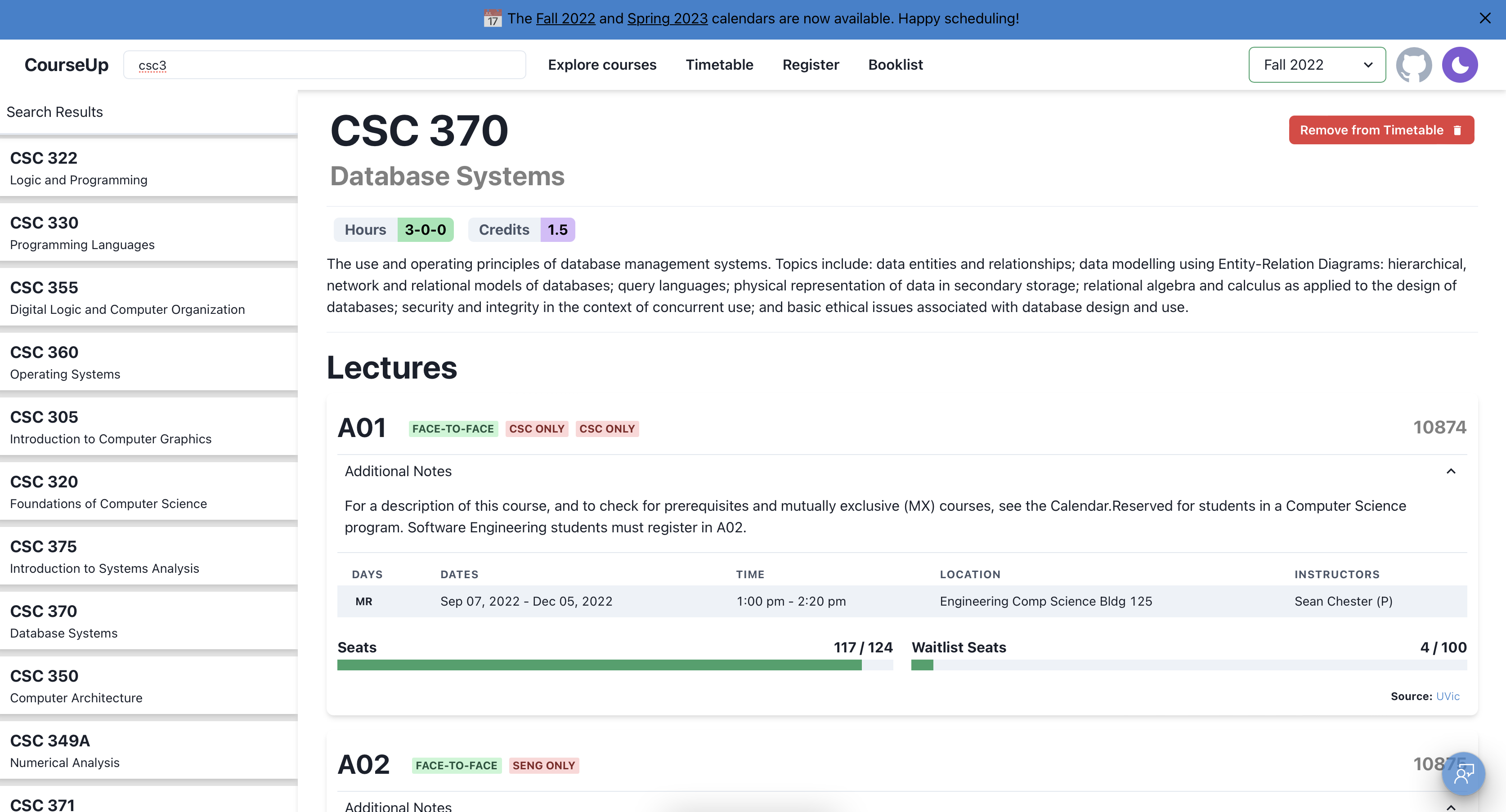Go to the Timetable page
Image resolution: width=1506 pixels, height=812 pixels.
point(719,65)
